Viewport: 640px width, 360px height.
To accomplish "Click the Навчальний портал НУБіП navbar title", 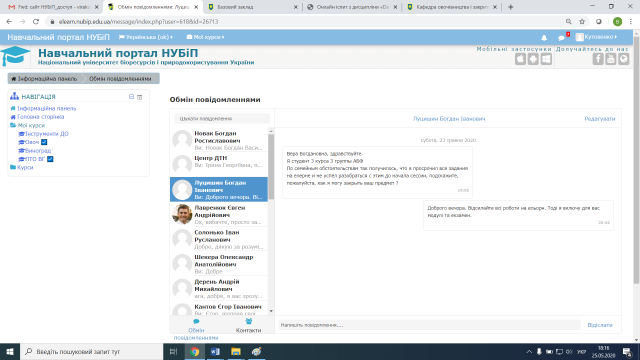I will pos(58,37).
